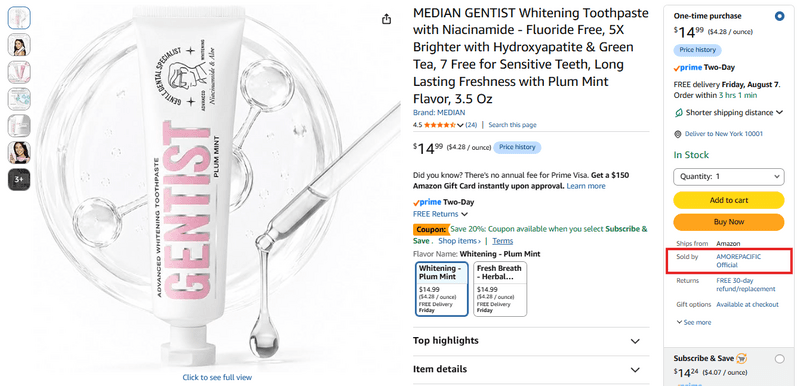Select the second product thumbnail with woman
The image size is (800, 386).
coord(19,45)
